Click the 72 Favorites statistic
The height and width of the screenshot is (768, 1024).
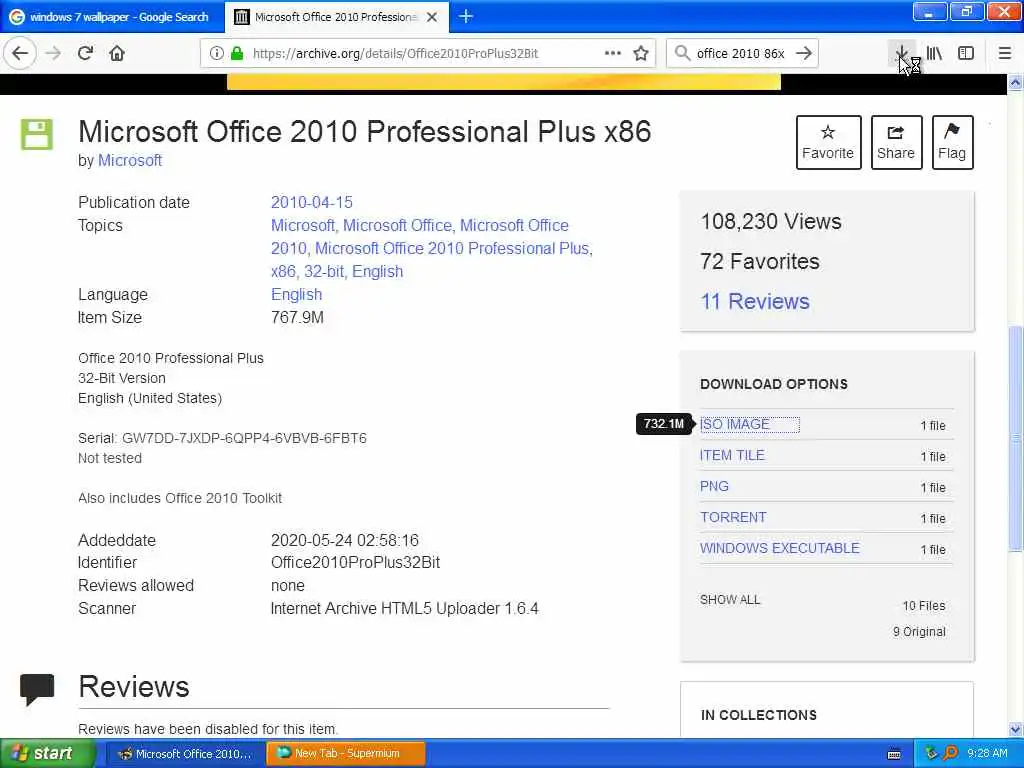coord(760,261)
